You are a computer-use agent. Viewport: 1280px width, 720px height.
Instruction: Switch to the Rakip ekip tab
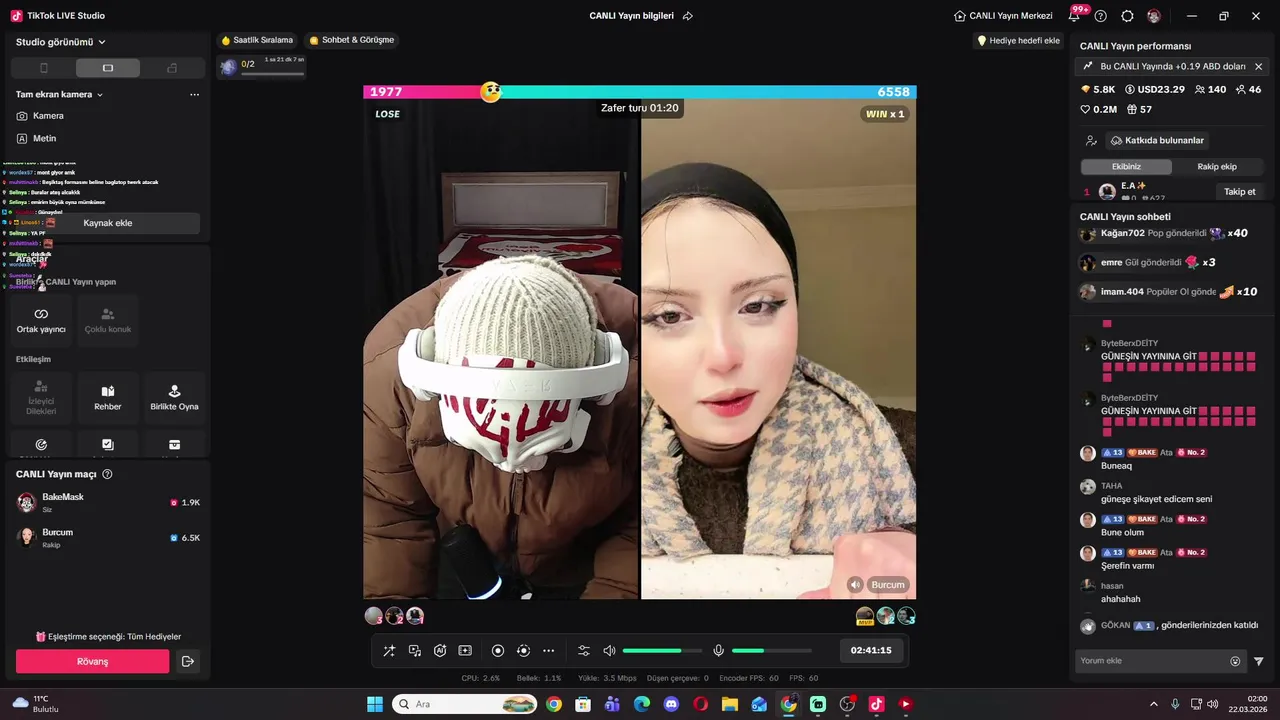[1217, 167]
